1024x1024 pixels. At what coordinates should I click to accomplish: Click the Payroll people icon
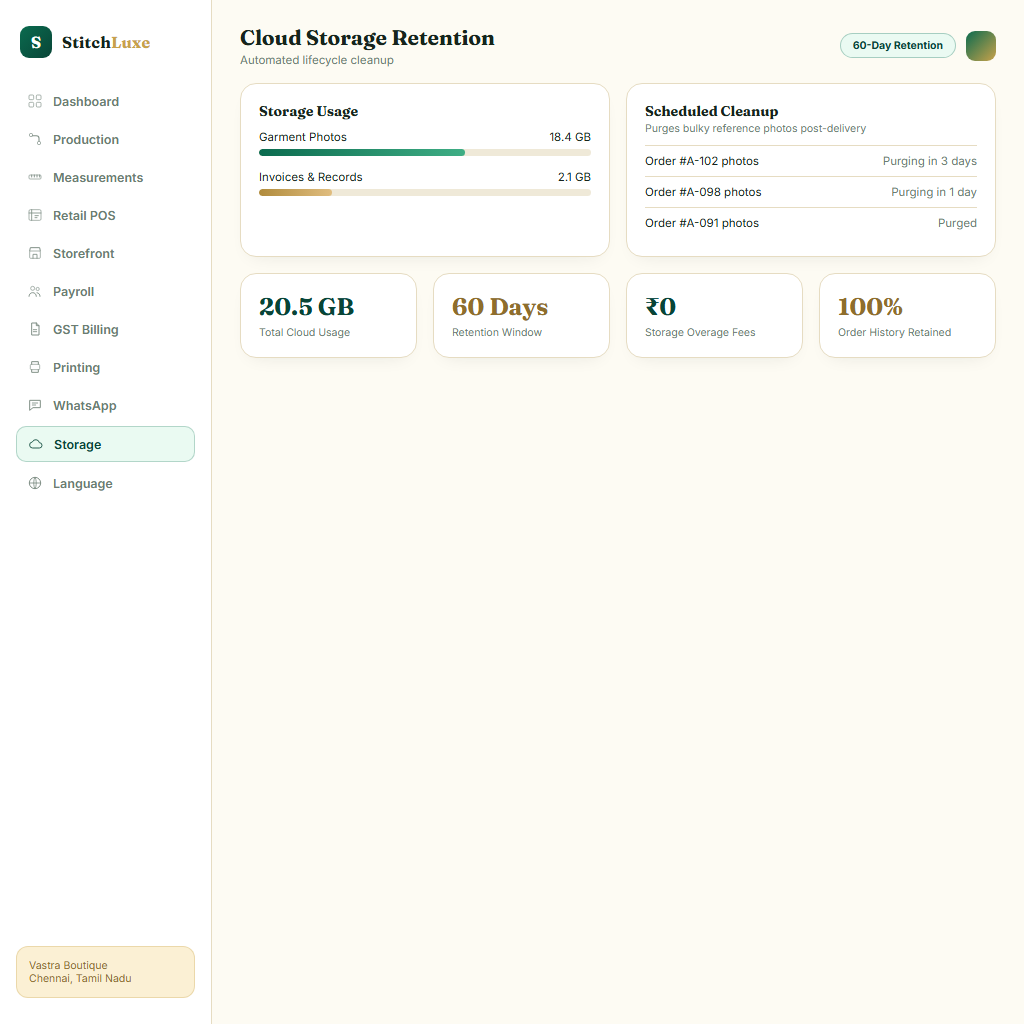click(35, 291)
